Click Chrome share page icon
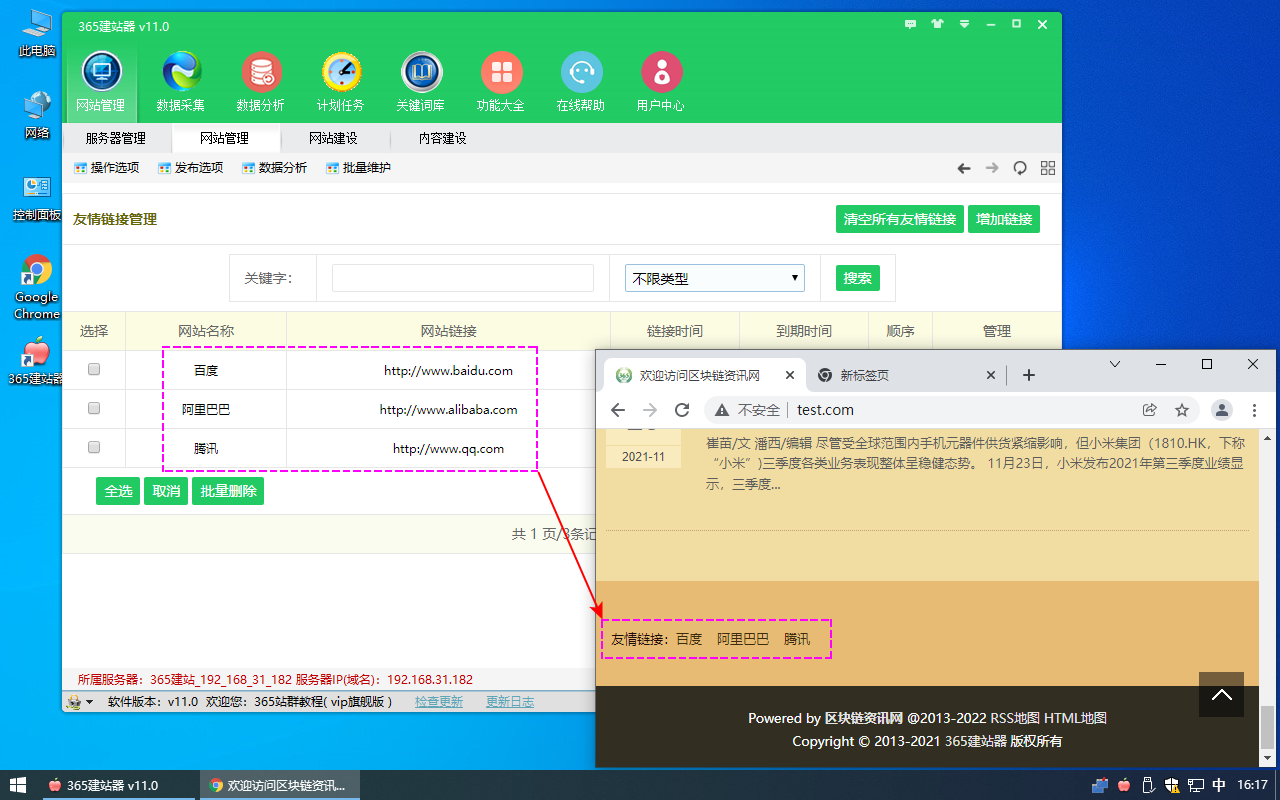 click(1150, 410)
